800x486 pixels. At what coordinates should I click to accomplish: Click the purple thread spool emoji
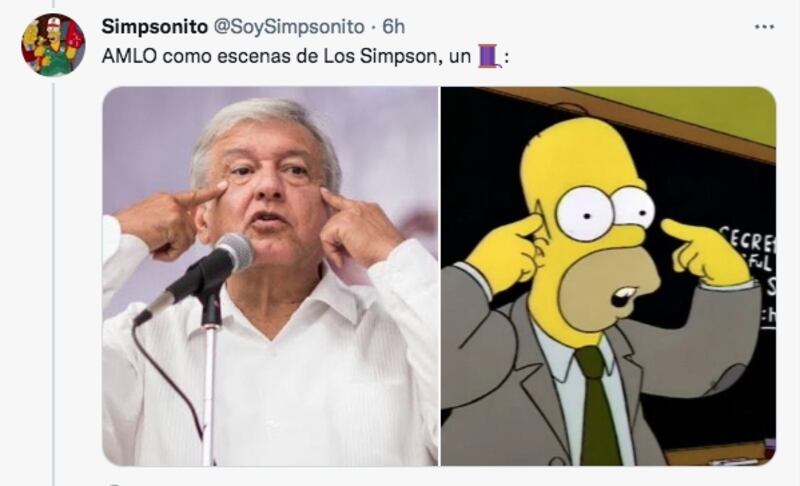488,56
